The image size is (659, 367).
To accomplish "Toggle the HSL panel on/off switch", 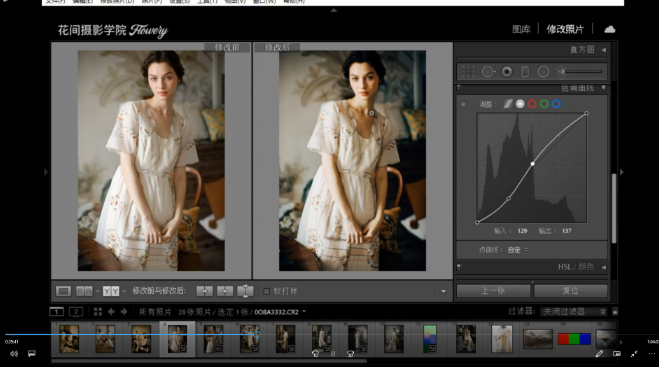I will (x=459, y=267).
